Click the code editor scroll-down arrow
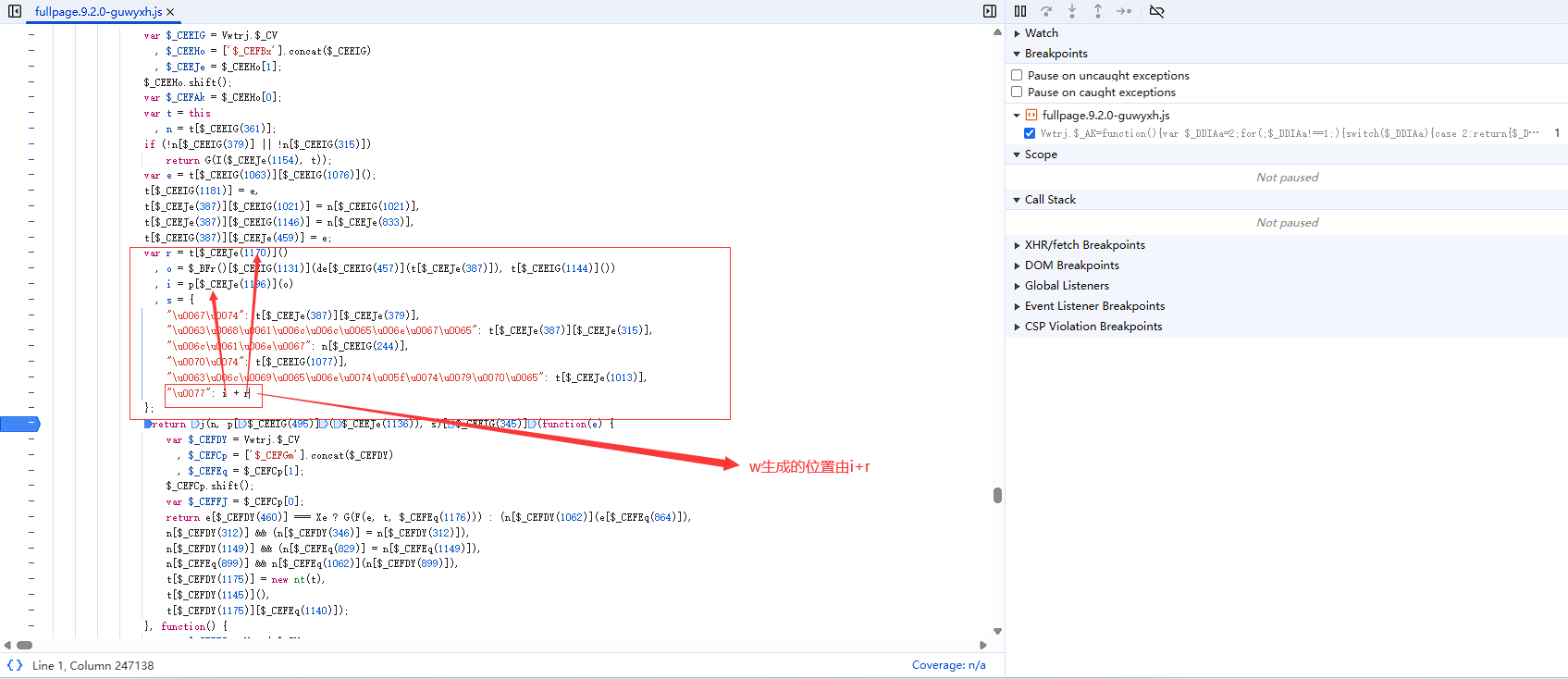The width and height of the screenshot is (1568, 679). click(x=997, y=632)
